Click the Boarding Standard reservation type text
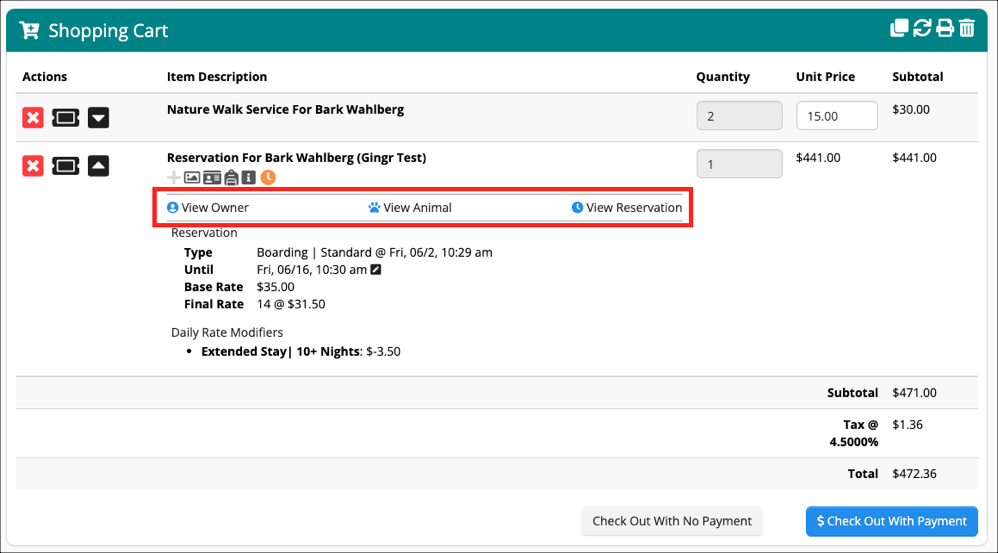998x553 pixels. pyautogui.click(x=374, y=253)
